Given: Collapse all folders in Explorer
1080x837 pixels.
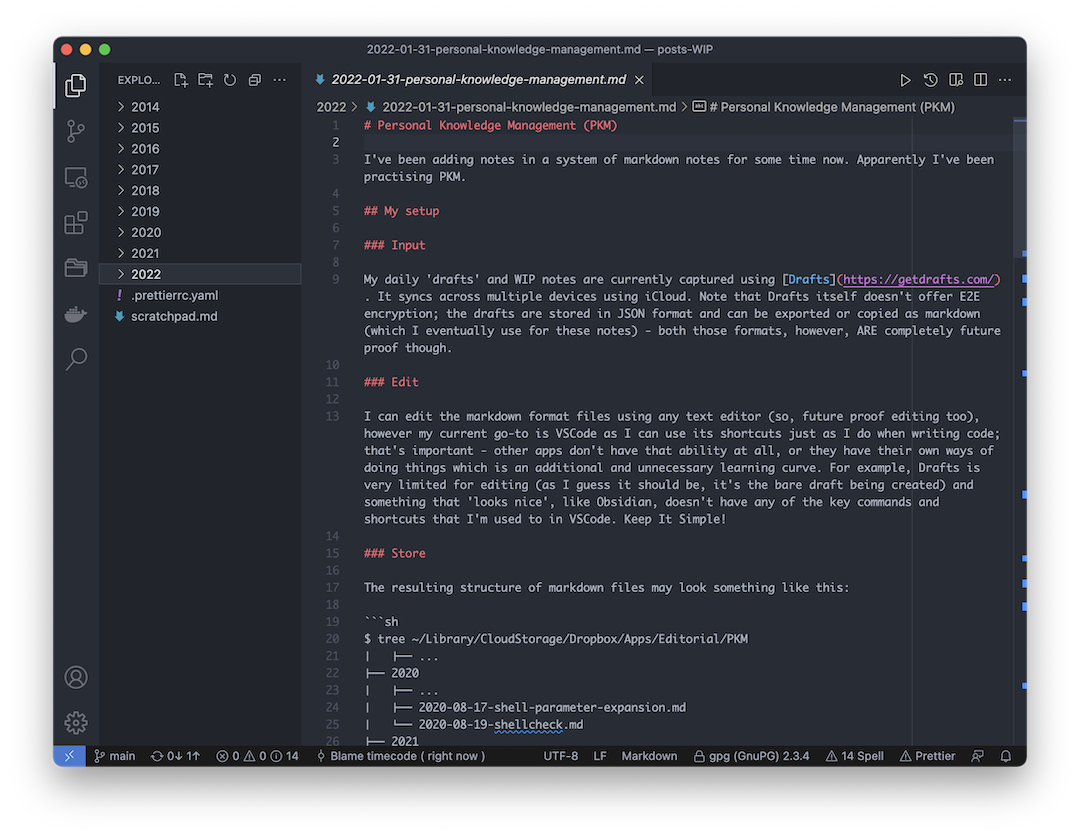Looking at the screenshot, I should pos(254,80).
